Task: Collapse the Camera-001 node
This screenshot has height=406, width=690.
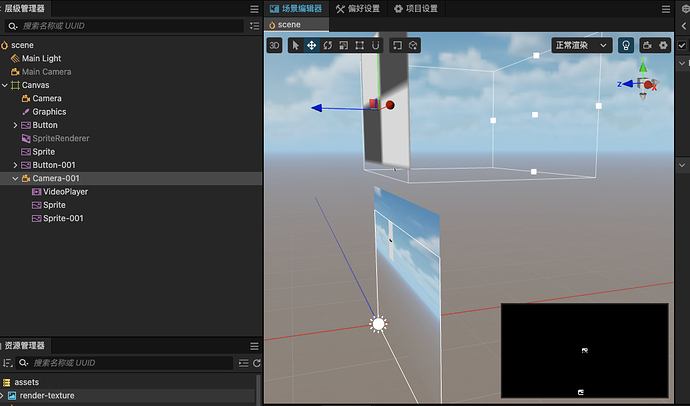Action: 15,178
